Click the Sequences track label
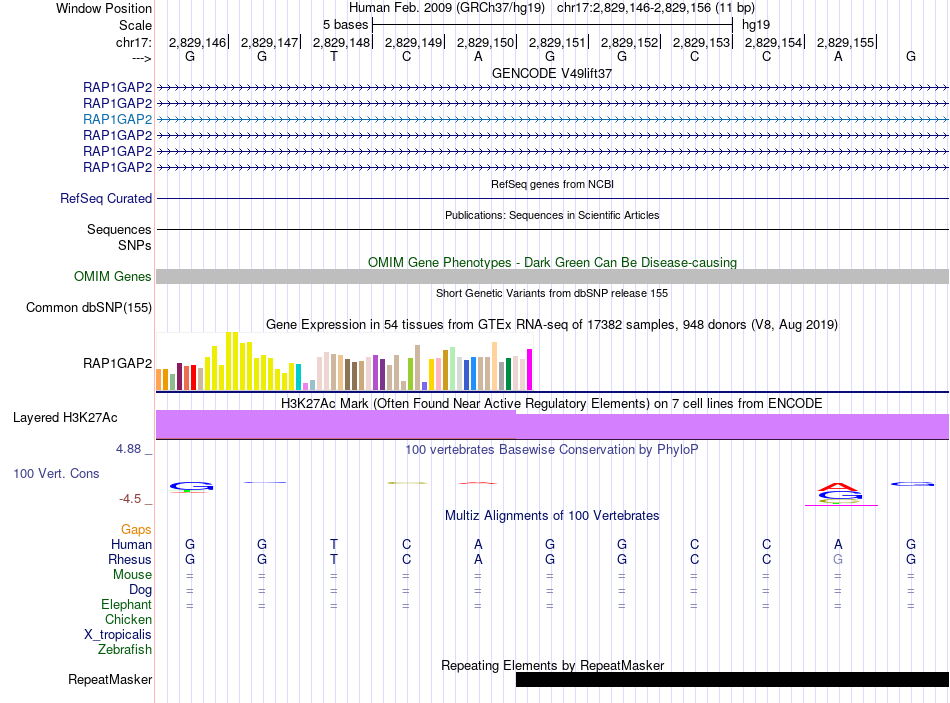 click(x=119, y=230)
